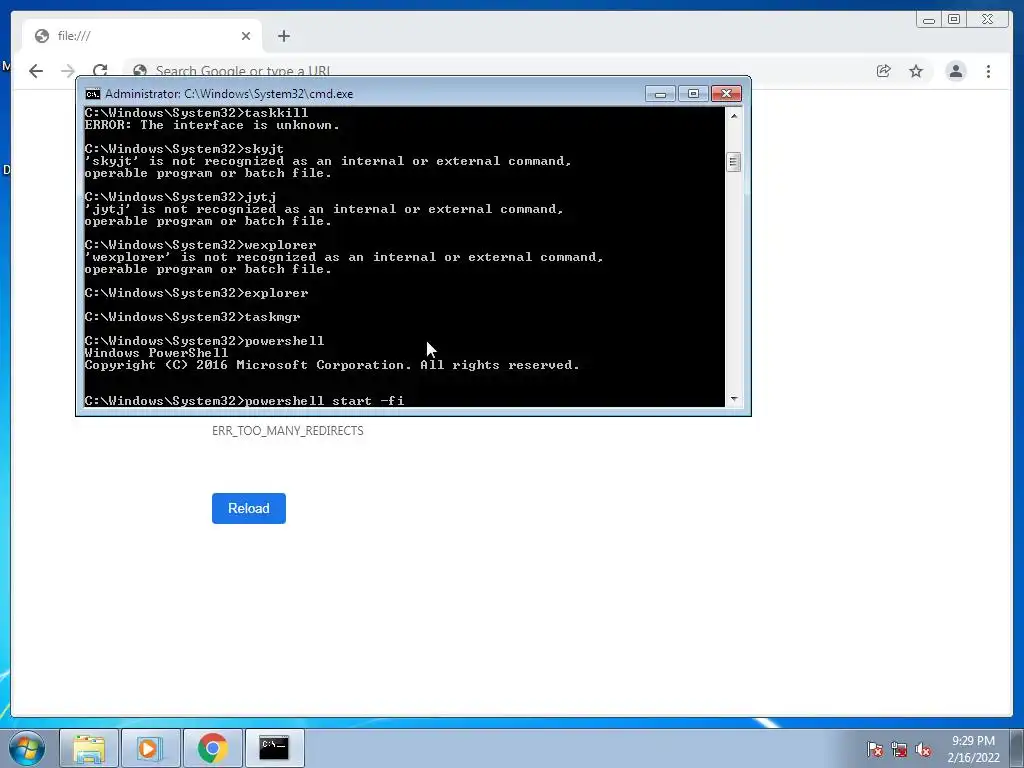Screen dimensions: 1024x768
Task: Restore down the Chrome window
Action: [954, 20]
